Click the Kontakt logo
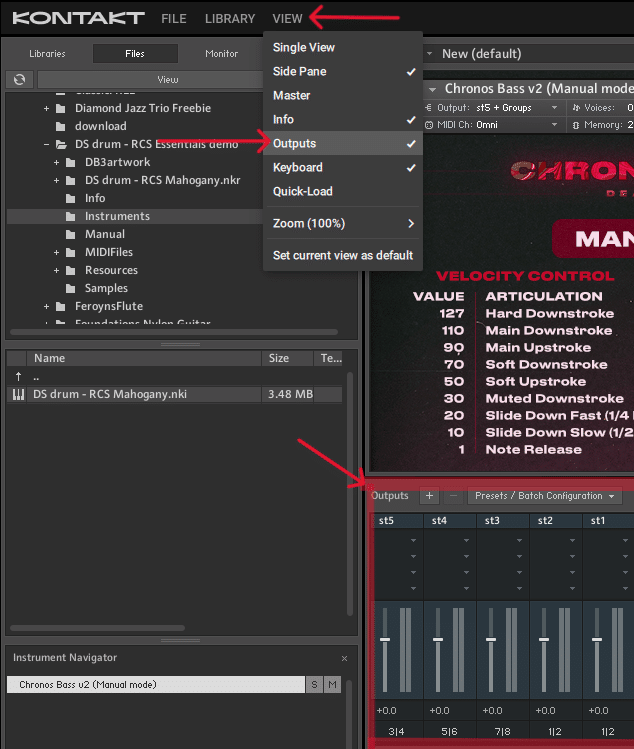Viewport: 634px width, 749px height. [78, 18]
